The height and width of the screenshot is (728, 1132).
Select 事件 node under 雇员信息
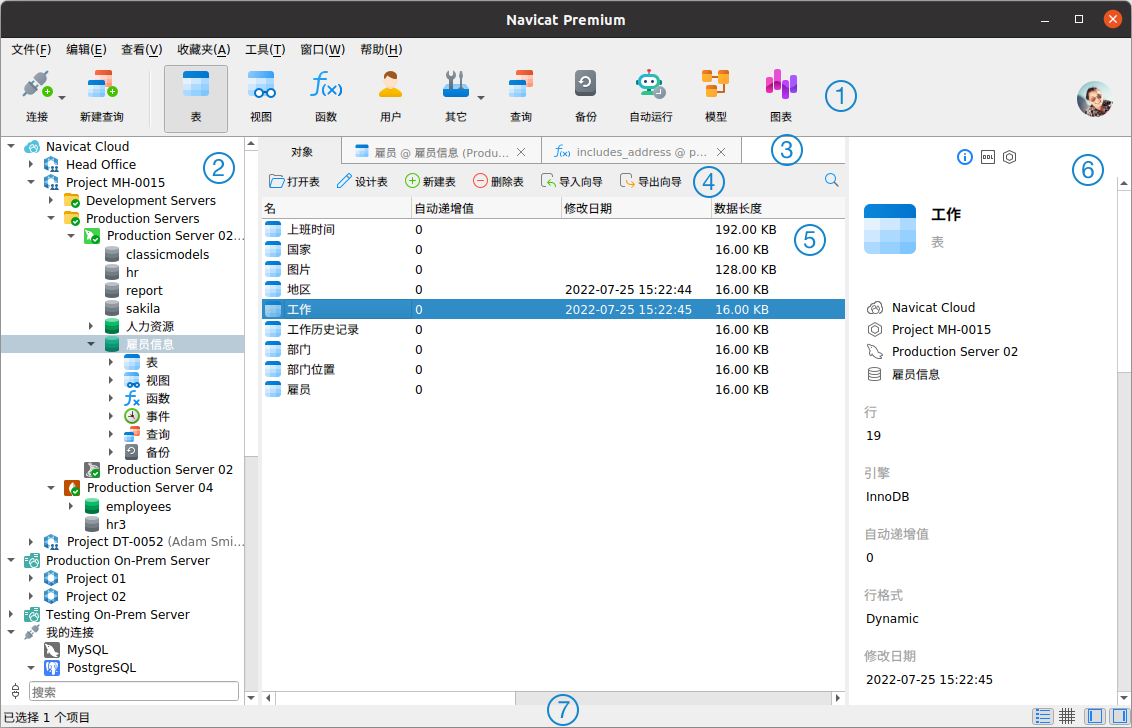pos(157,417)
